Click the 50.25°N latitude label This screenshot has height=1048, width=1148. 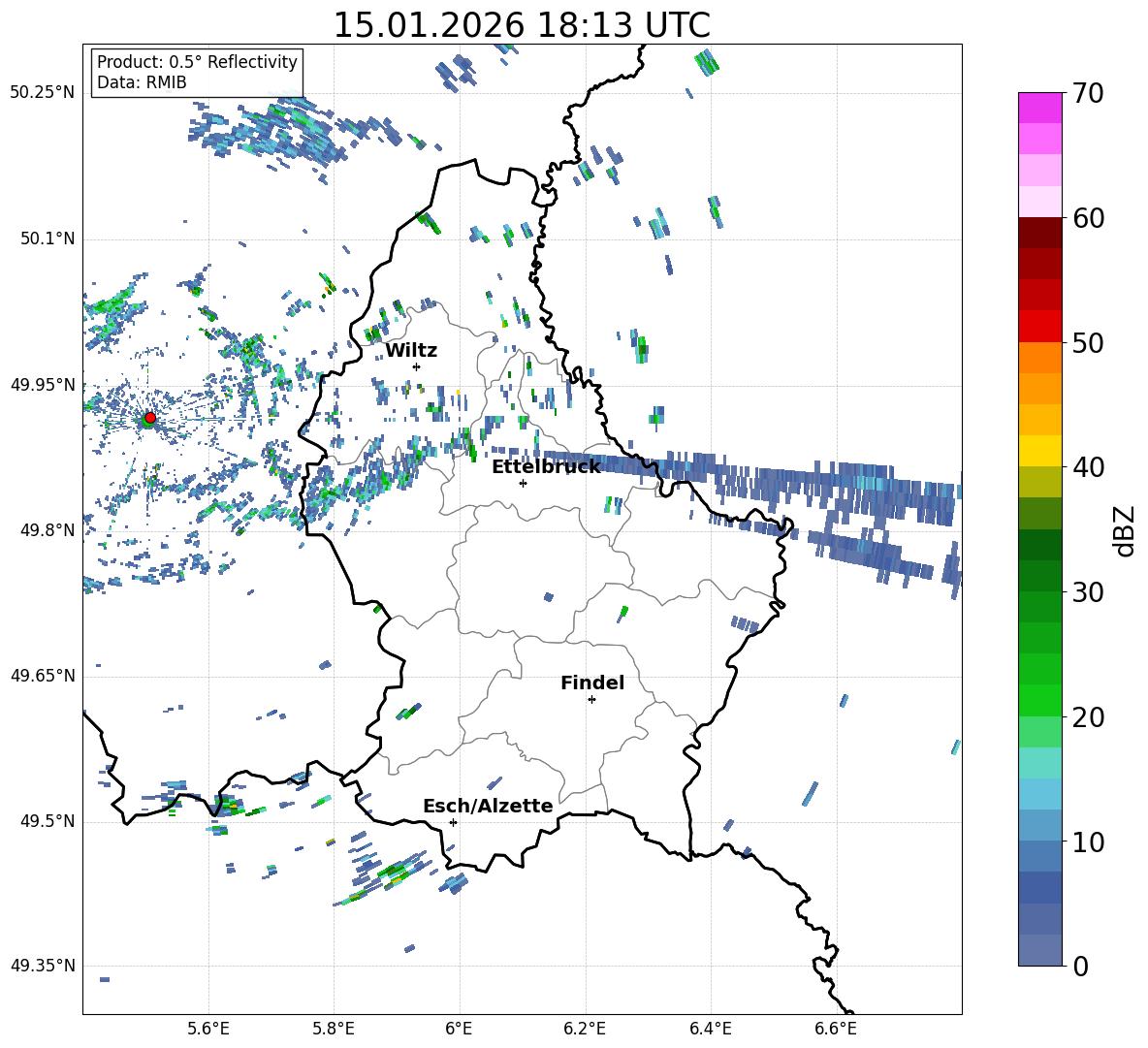43,93
